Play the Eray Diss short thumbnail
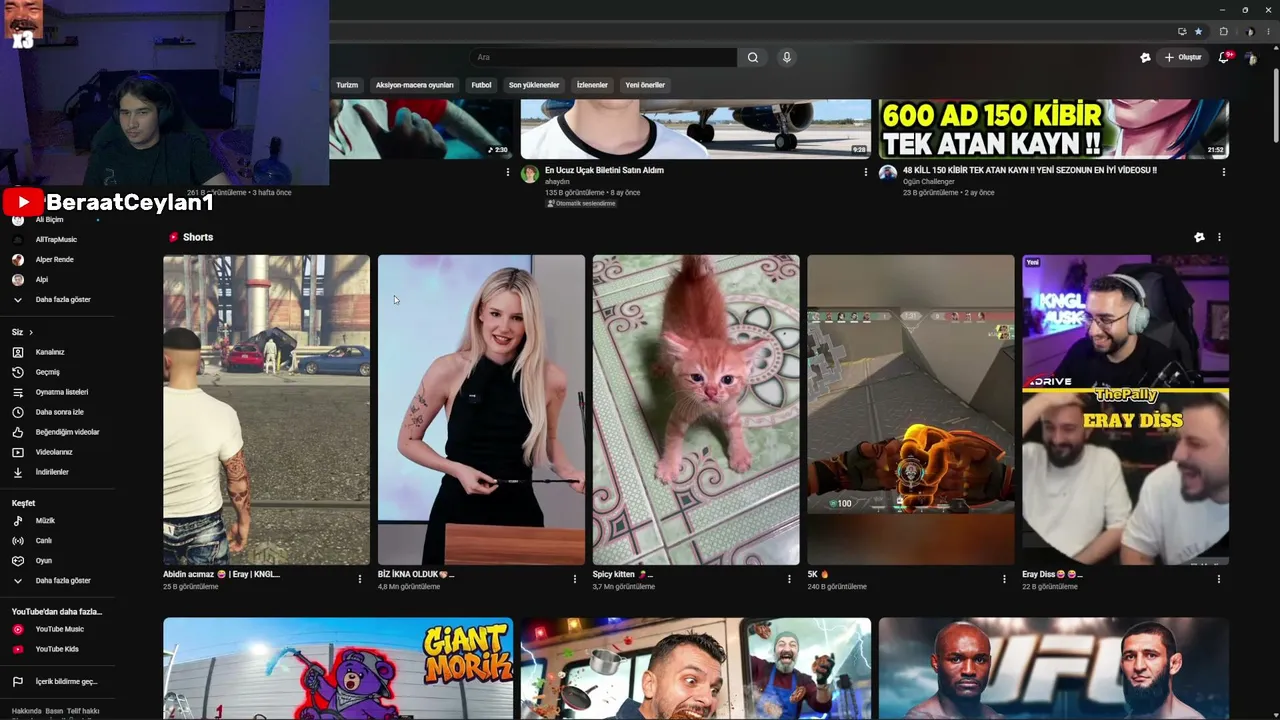Screen dimensions: 1280x720 [1126, 410]
